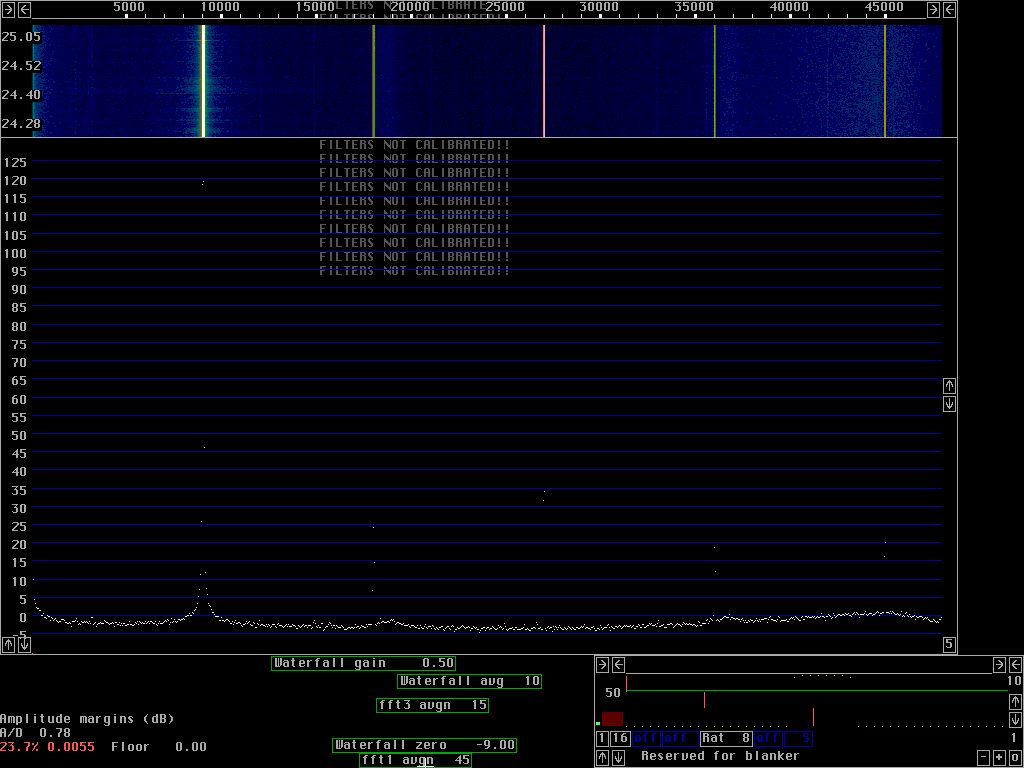Click the yellow waterfall line near 18000
Image resolution: width=1024 pixels, height=768 pixels.
374,81
